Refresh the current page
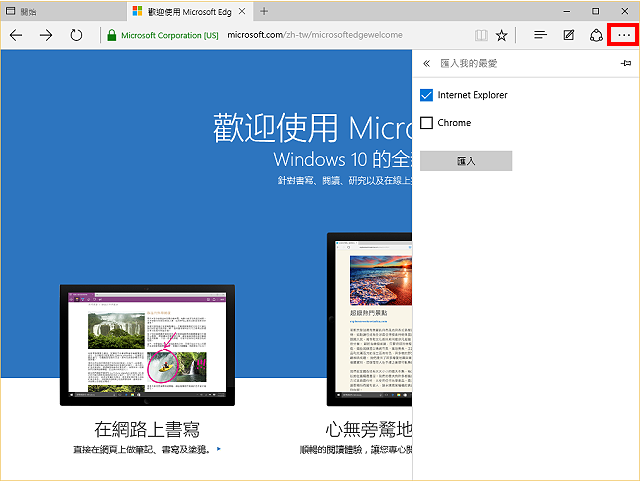 point(76,35)
